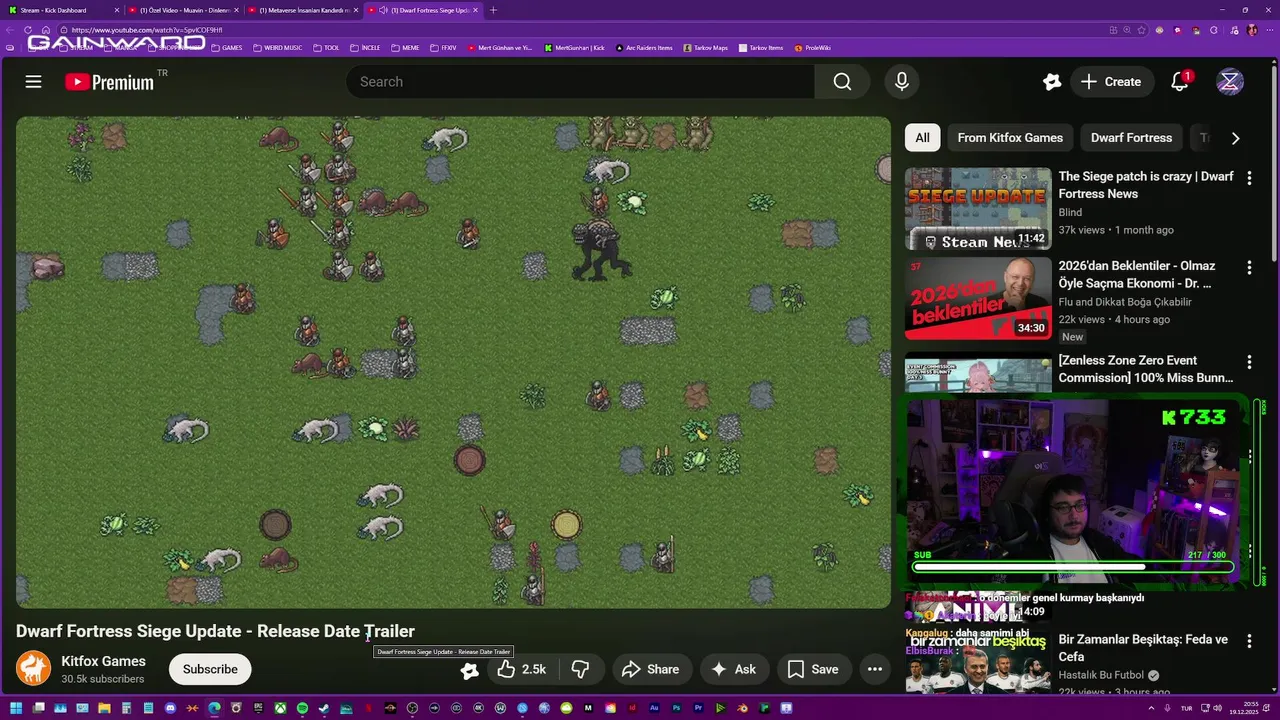
Task: Open the YouTube guide hamburger menu
Action: pos(33,82)
